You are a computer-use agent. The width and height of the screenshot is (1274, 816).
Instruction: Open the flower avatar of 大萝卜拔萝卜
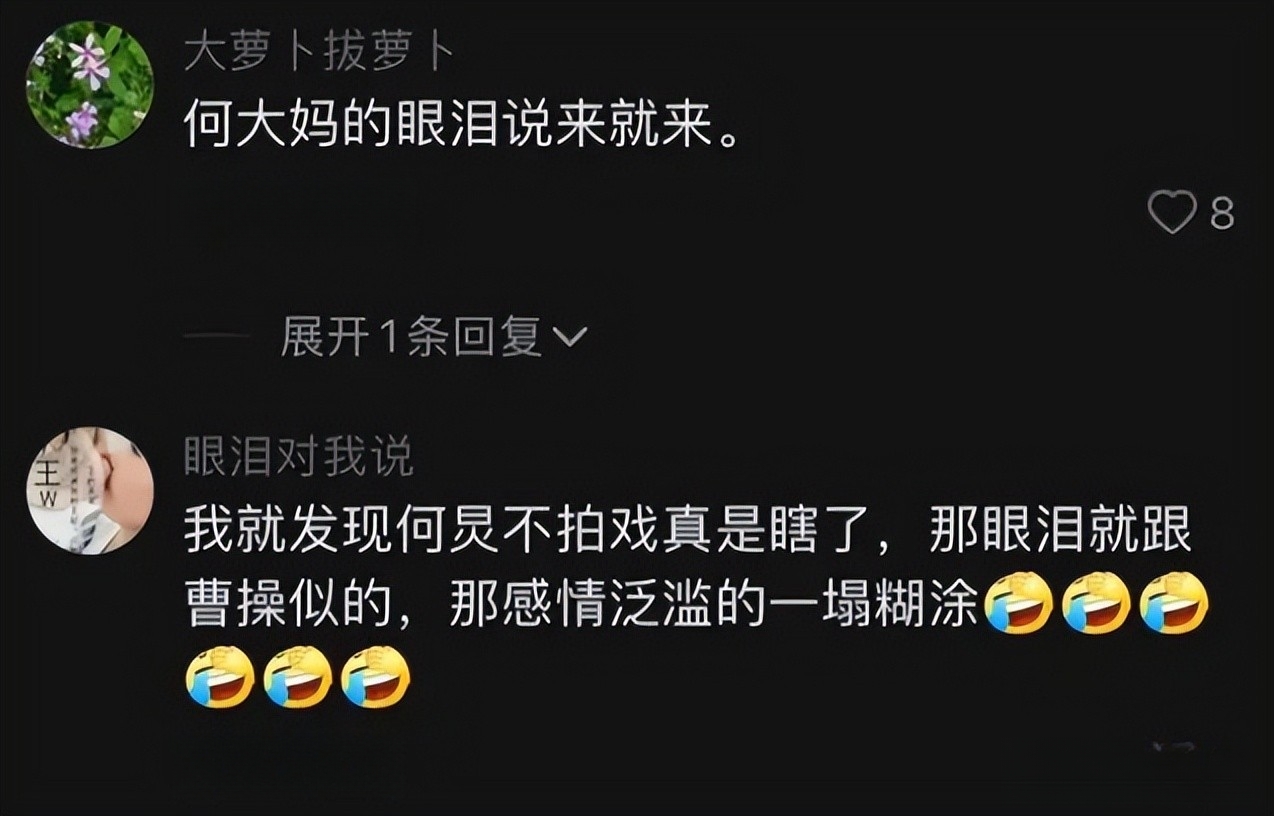click(90, 85)
